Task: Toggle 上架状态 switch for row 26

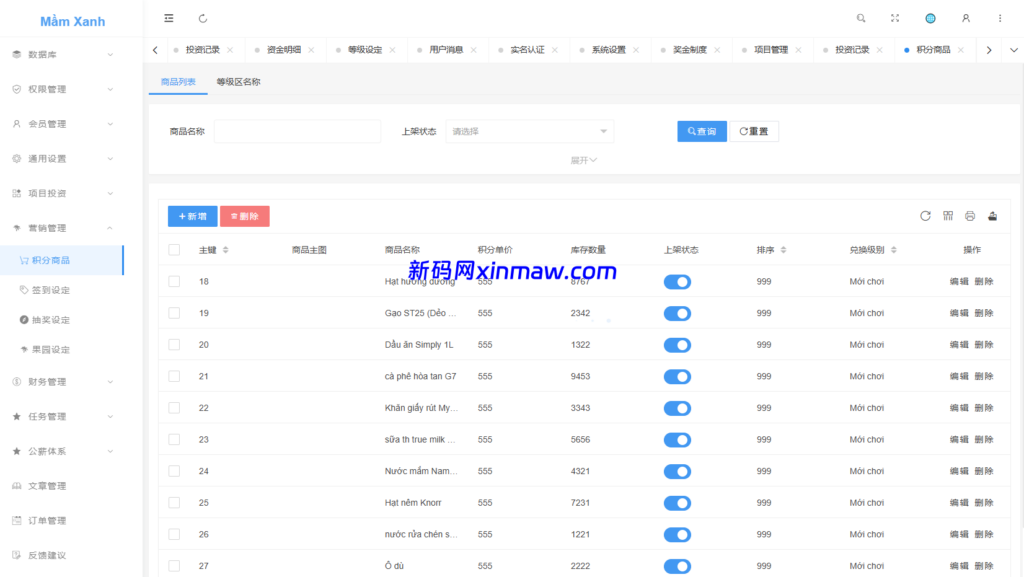Action: (x=677, y=535)
